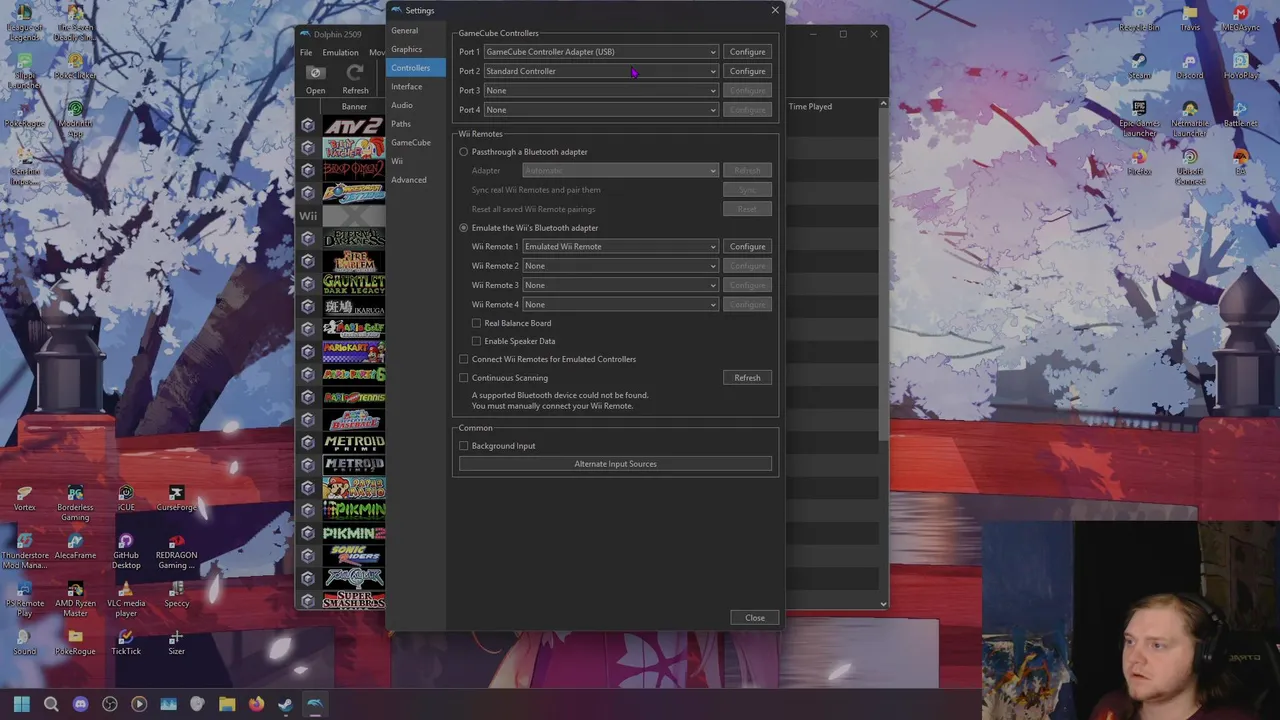Switch to GameCube settings tab
Viewport: 1280px width, 720px height.
416,142
